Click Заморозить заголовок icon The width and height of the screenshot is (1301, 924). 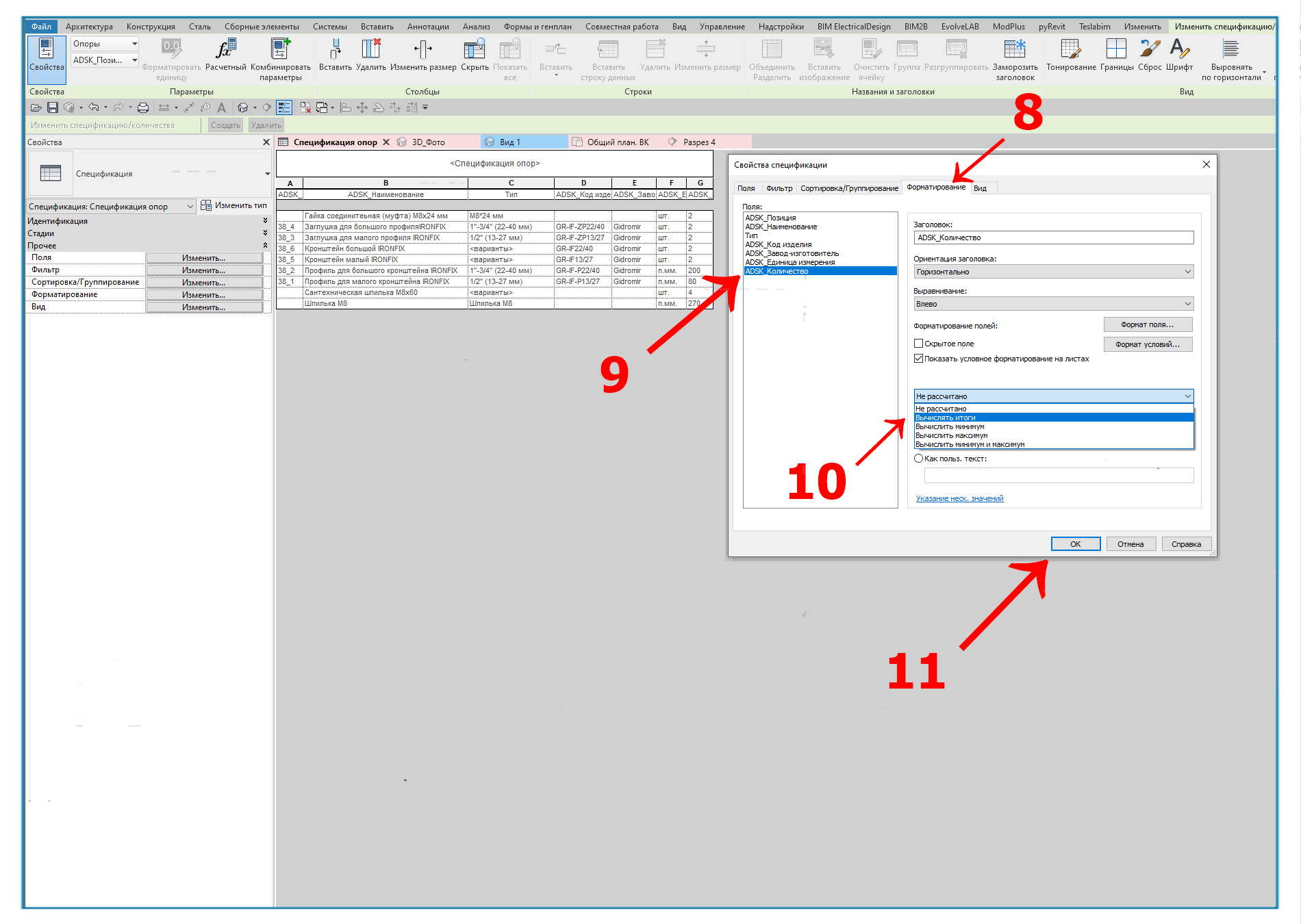[1015, 59]
